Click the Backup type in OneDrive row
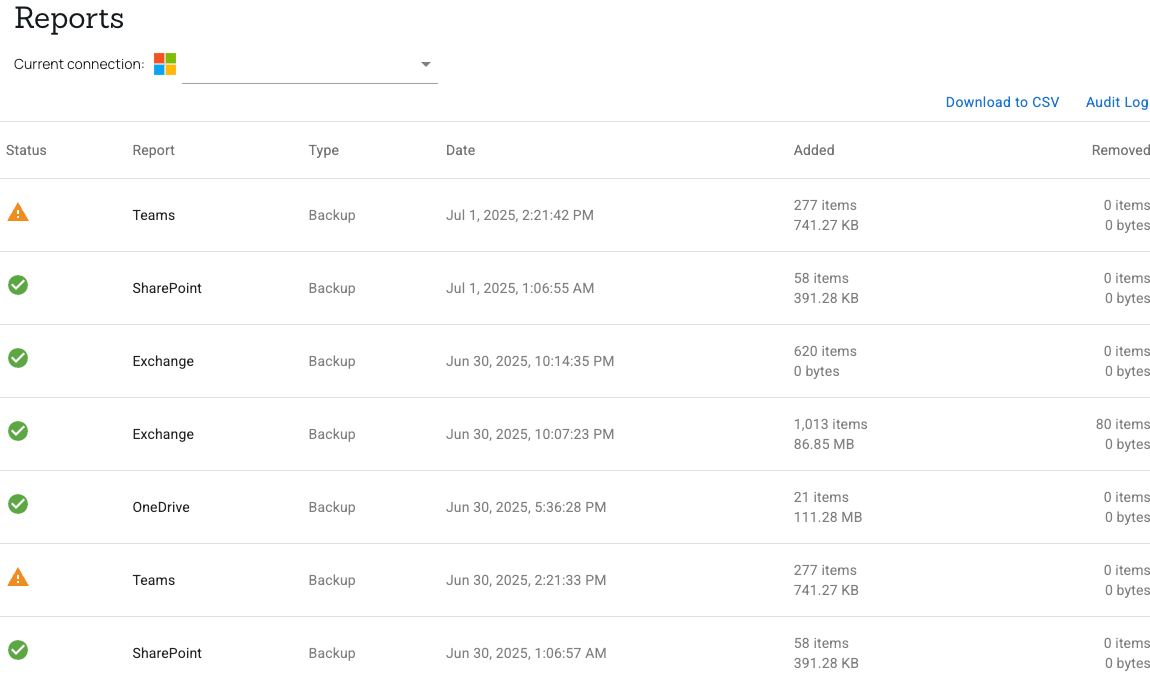The image size is (1150, 683). 332,507
